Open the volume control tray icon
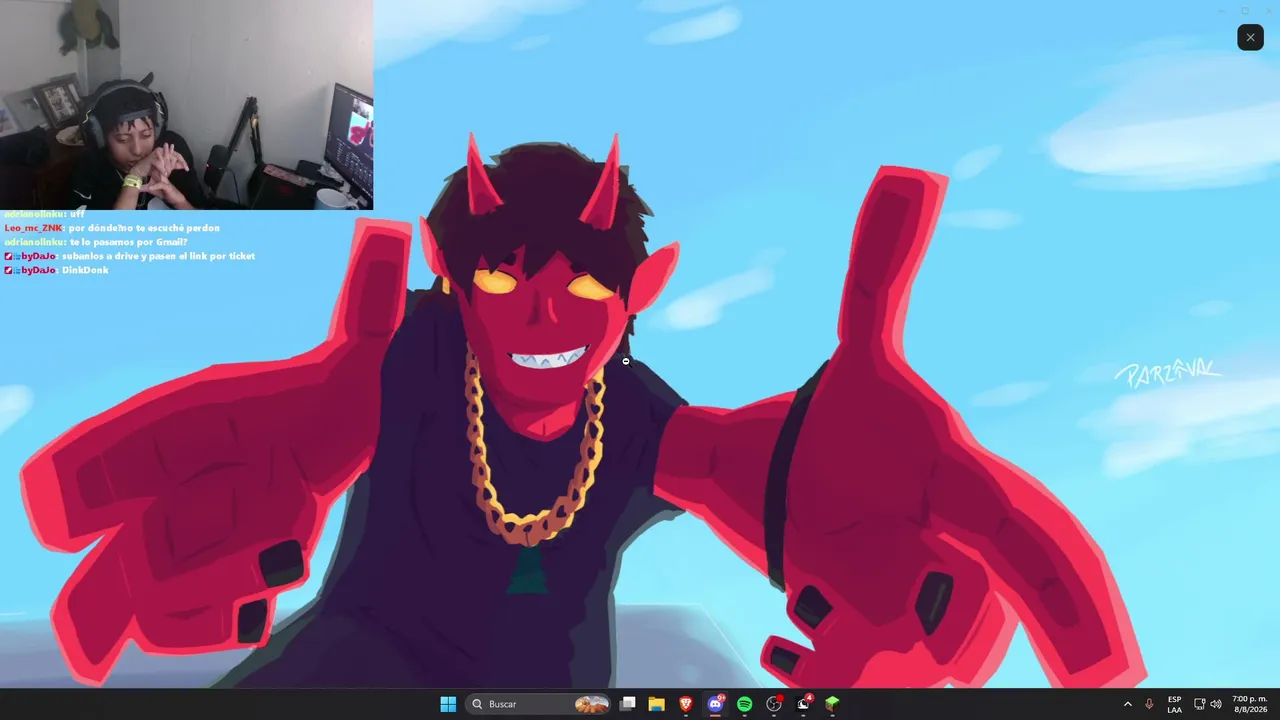 pyautogui.click(x=1216, y=704)
